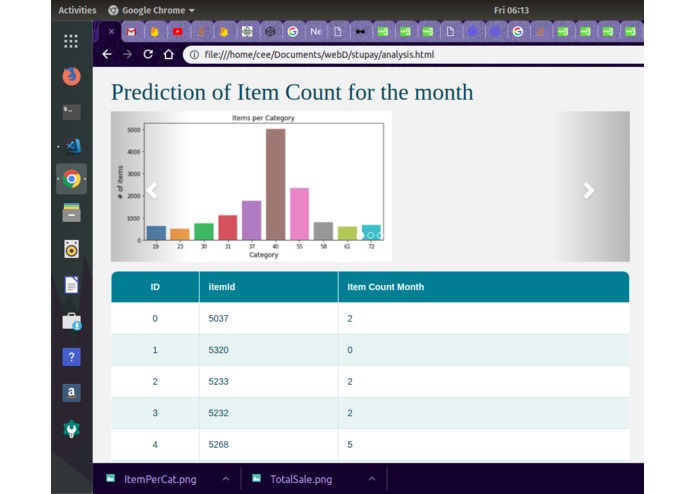Screen dimensions: 695x494
Task: Open Ubuntu Software from the dock
Action: coord(71,322)
